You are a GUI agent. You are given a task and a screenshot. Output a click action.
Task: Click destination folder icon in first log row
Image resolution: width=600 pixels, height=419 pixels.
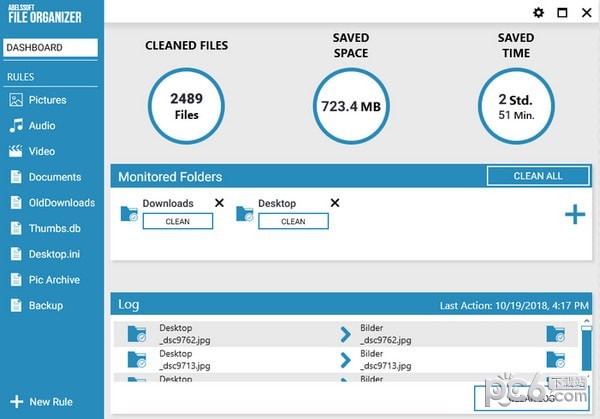[x=555, y=334]
